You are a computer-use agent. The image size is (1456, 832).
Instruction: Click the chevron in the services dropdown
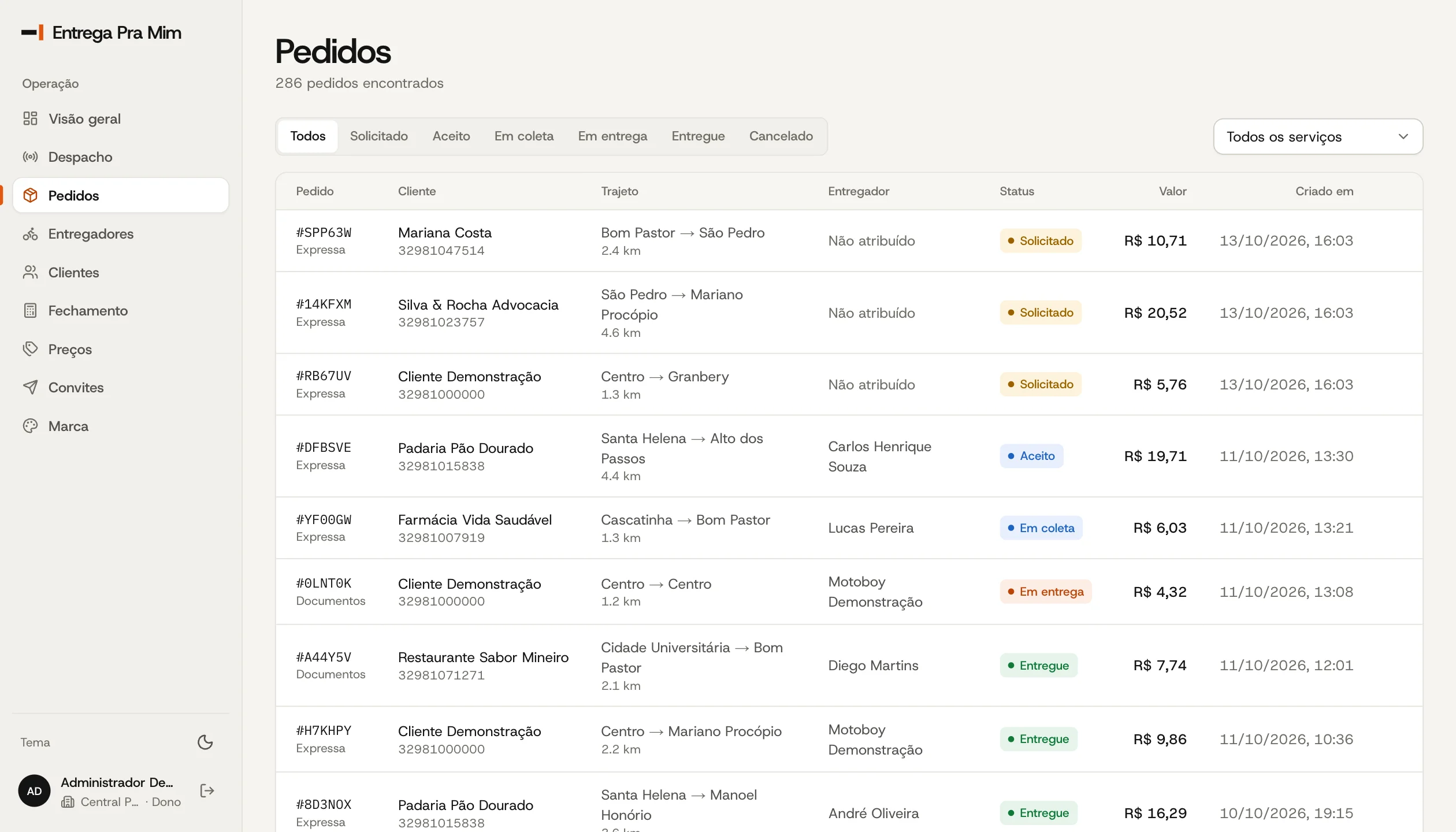pyautogui.click(x=1403, y=136)
